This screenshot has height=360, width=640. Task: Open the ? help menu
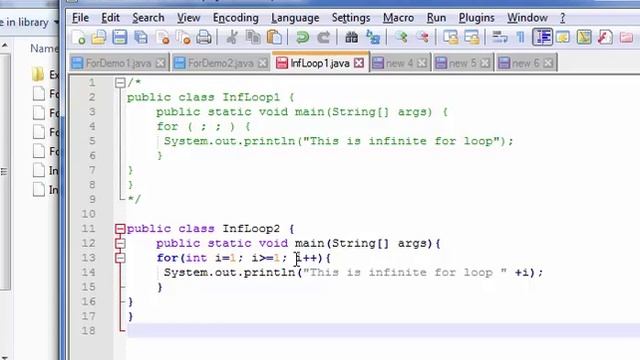pos(562,18)
